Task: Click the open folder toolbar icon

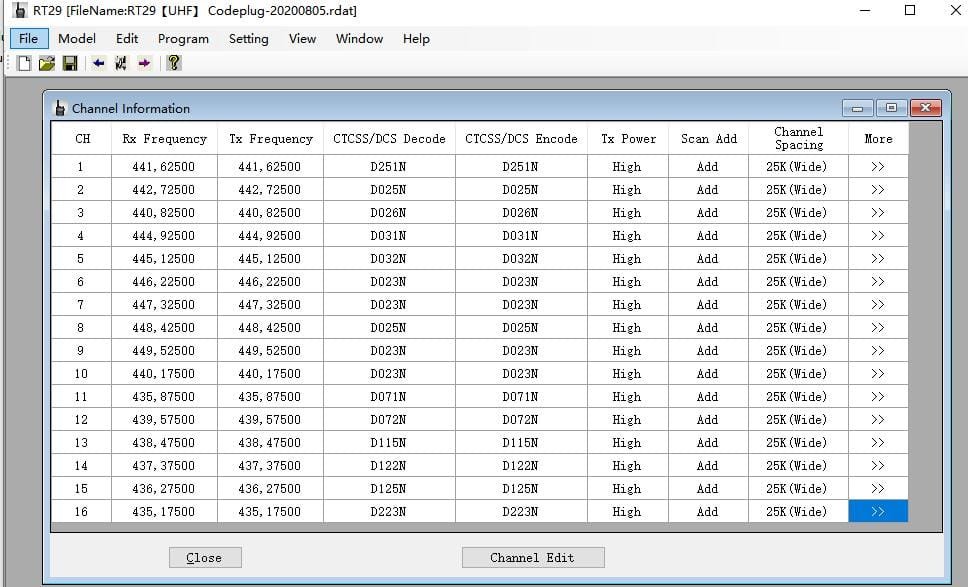Action: pyautogui.click(x=47, y=63)
